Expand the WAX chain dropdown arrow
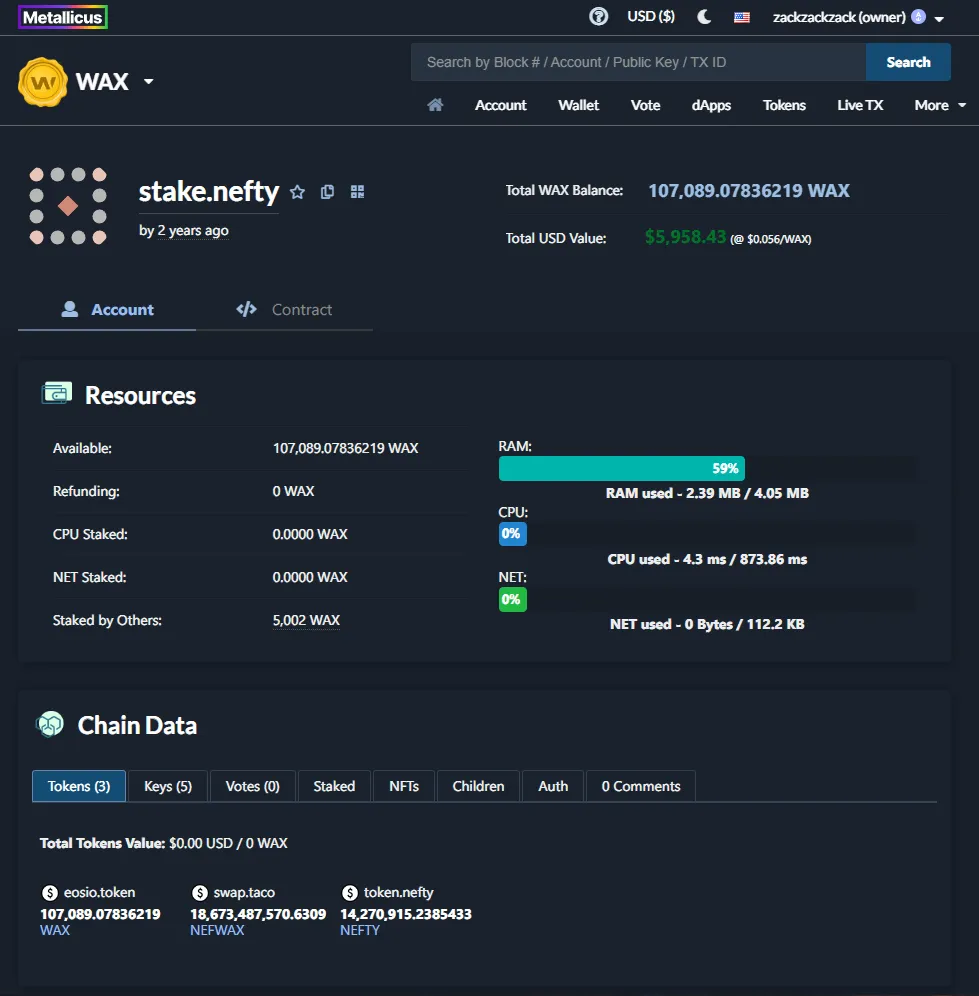979x996 pixels. 149,81
